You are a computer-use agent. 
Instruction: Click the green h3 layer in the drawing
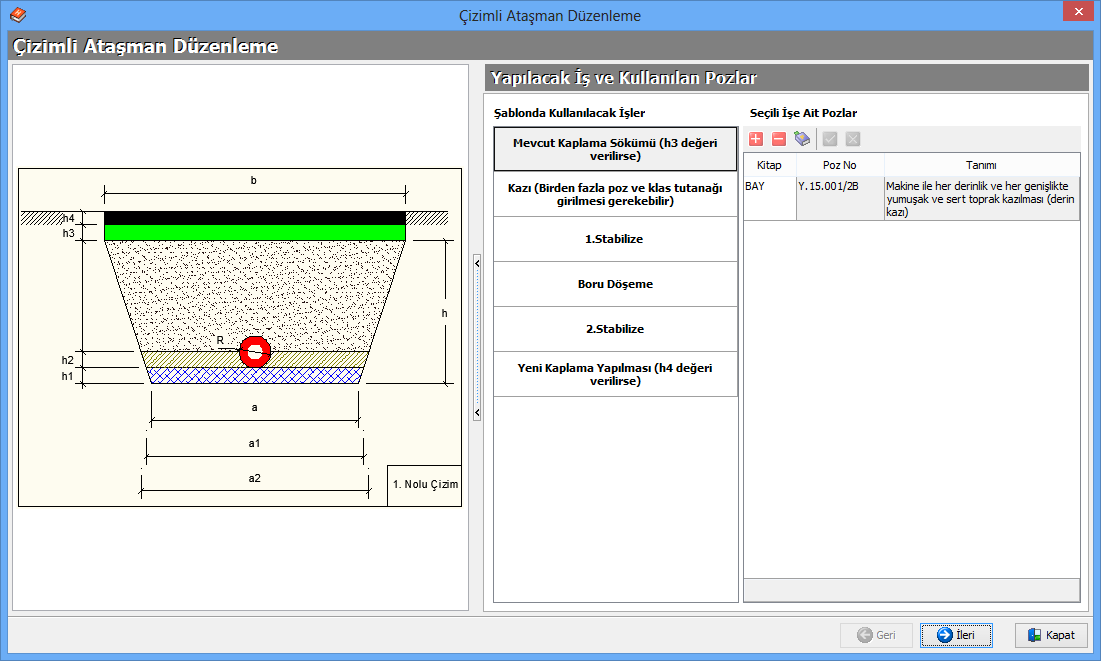pos(255,233)
